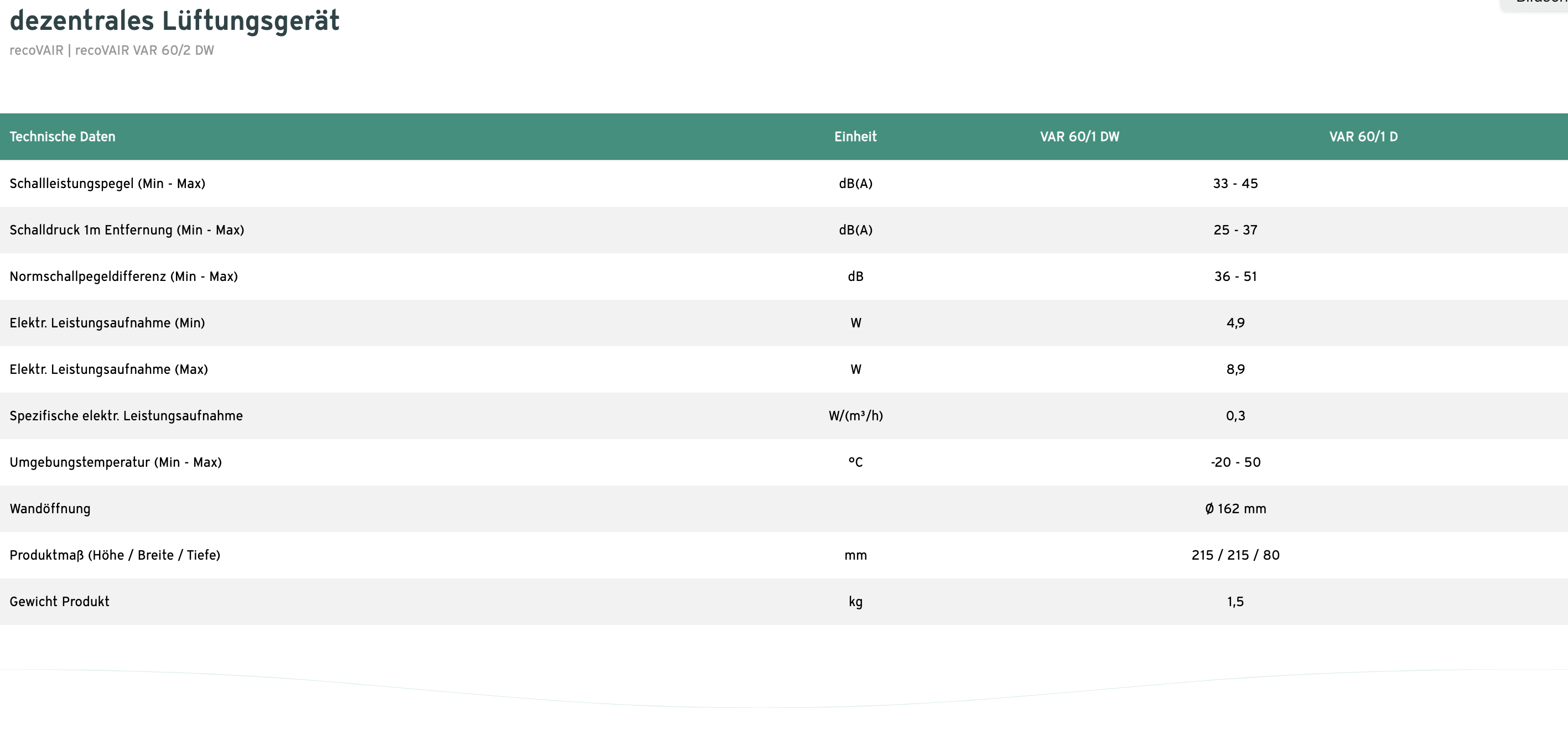
Task: Click the unit 'W/(m³/h)'
Action: (856, 416)
